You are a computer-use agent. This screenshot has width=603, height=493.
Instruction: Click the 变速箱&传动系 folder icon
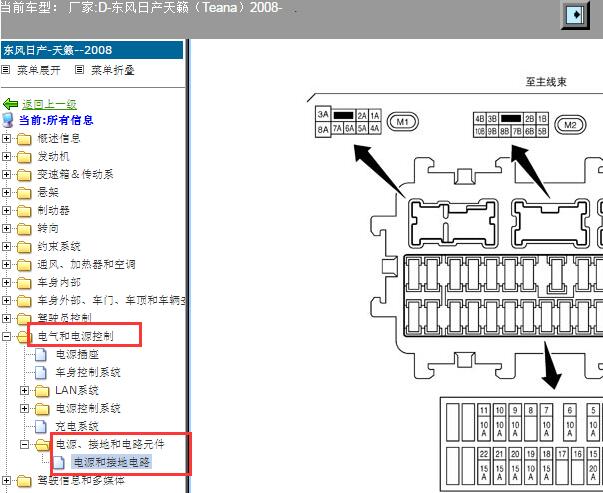[24, 175]
